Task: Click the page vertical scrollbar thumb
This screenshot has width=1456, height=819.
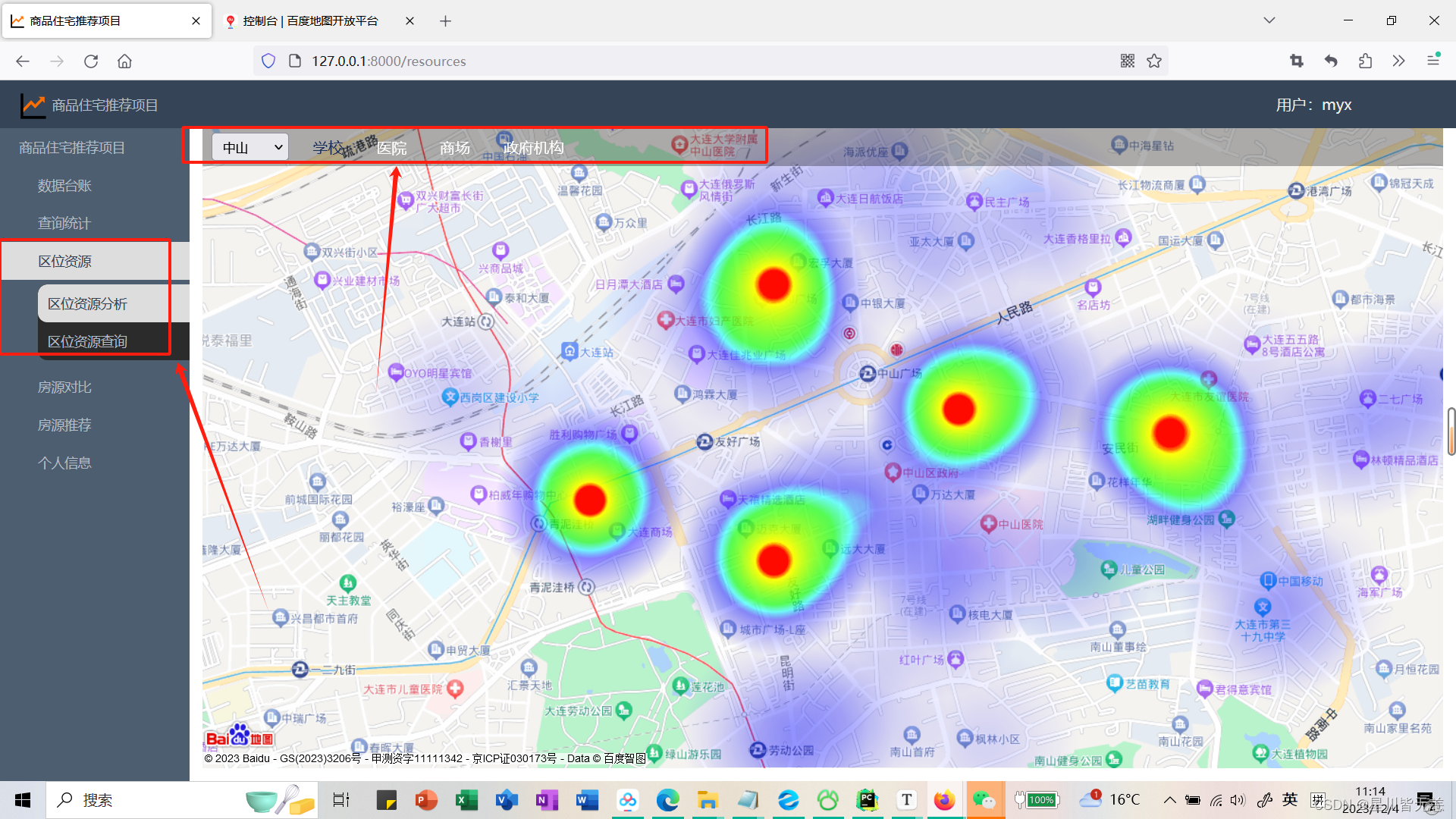Action: coord(1451,431)
